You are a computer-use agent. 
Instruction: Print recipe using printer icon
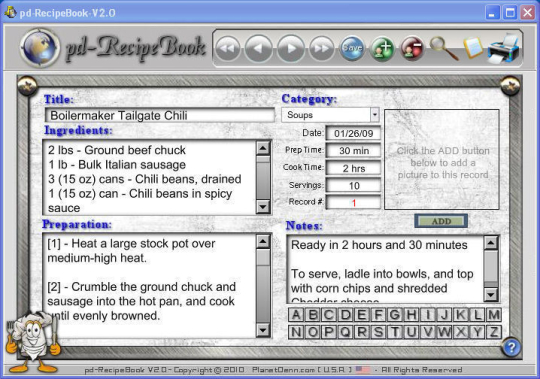(504, 49)
